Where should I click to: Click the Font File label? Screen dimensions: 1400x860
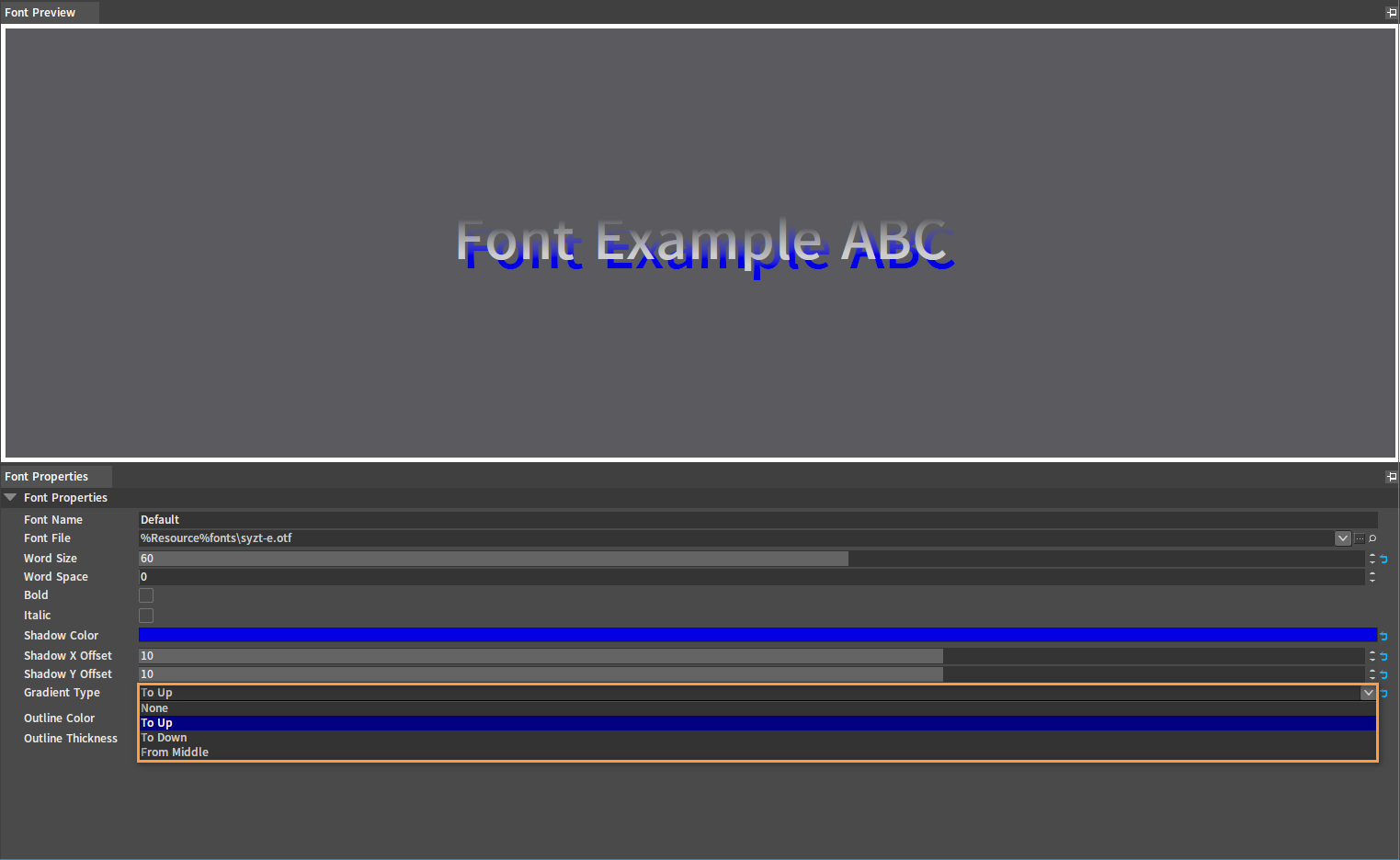pos(47,538)
